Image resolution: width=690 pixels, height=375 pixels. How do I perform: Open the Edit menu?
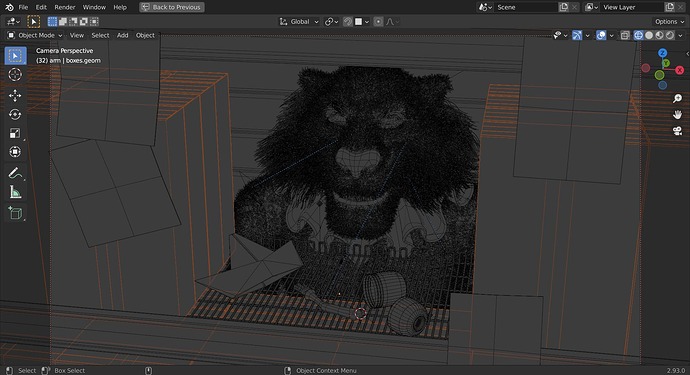click(41, 7)
